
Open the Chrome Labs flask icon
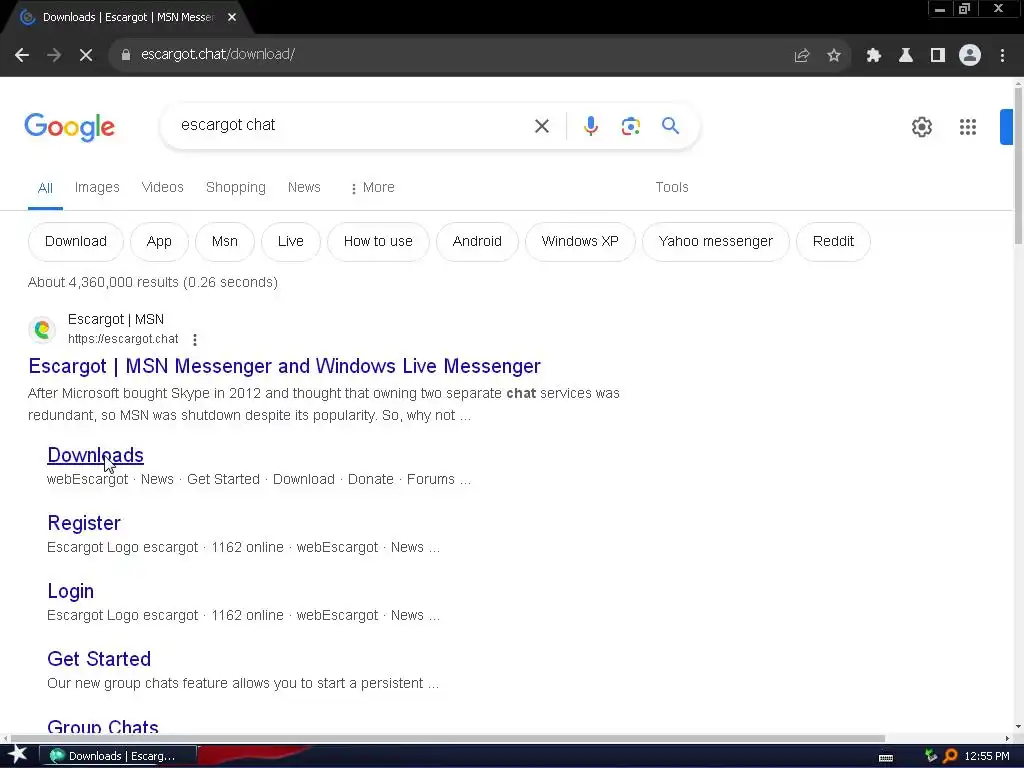point(905,56)
